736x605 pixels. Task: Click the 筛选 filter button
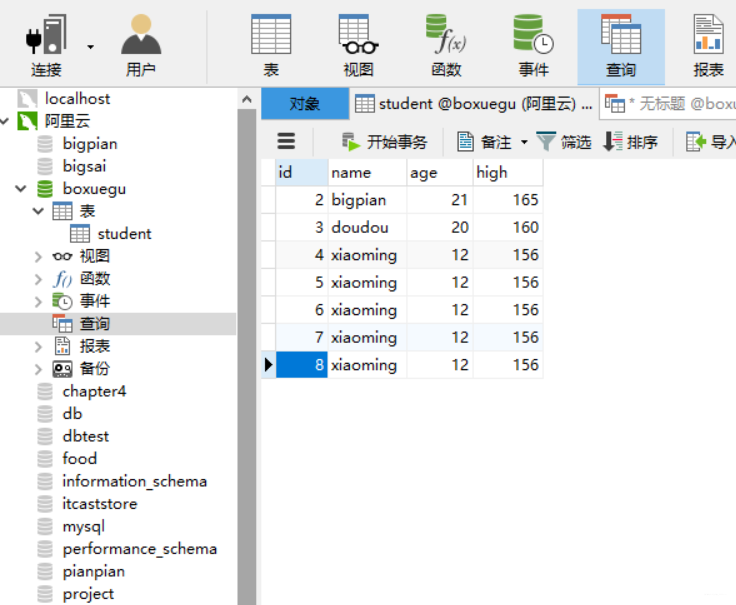pyautogui.click(x=564, y=141)
